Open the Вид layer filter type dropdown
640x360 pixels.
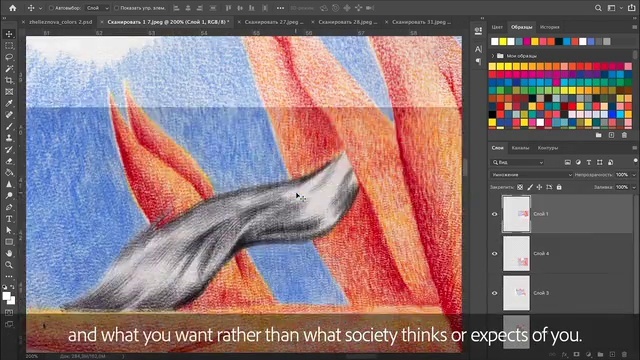click(x=518, y=162)
